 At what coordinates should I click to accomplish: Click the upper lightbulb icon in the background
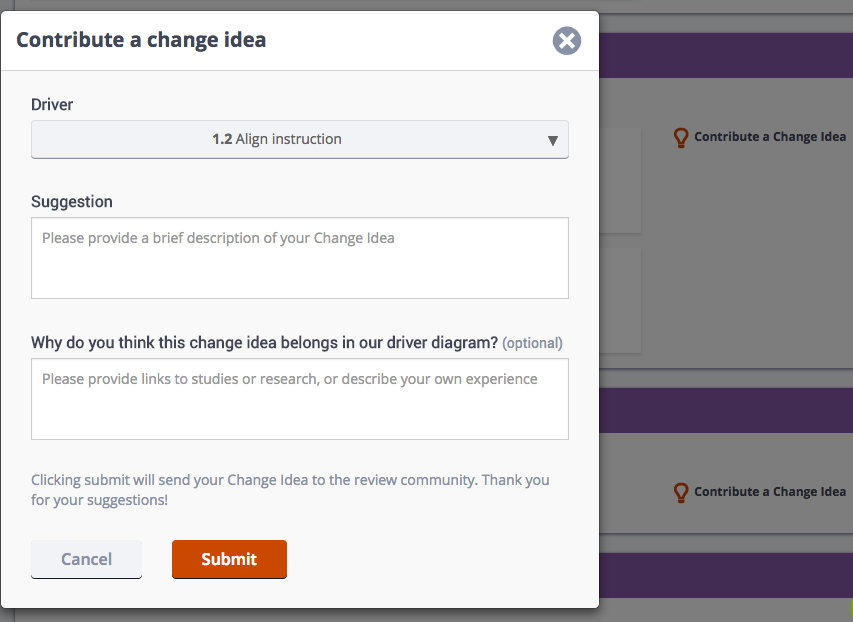[x=681, y=138]
